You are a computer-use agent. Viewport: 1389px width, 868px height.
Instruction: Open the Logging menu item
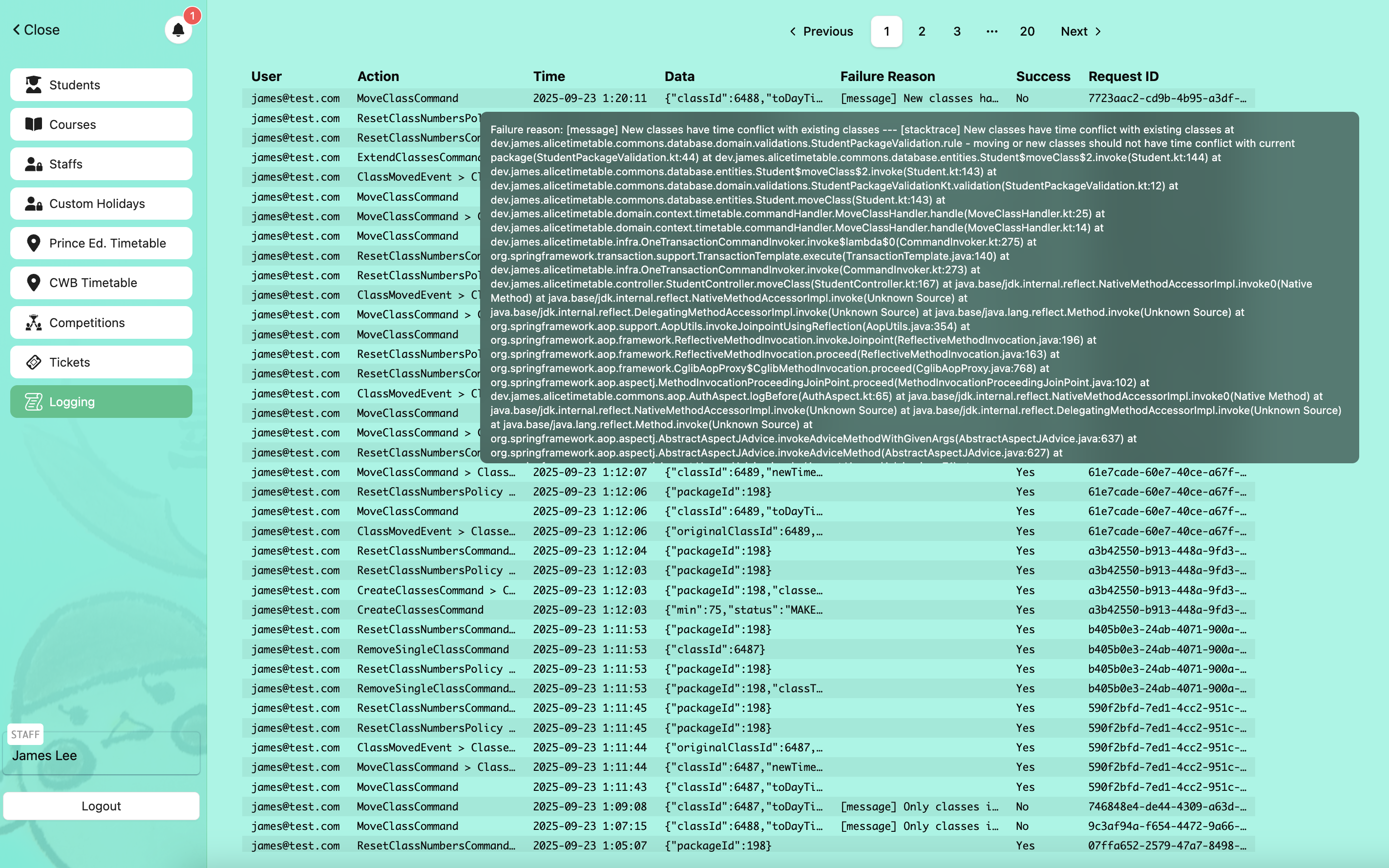tap(101, 402)
